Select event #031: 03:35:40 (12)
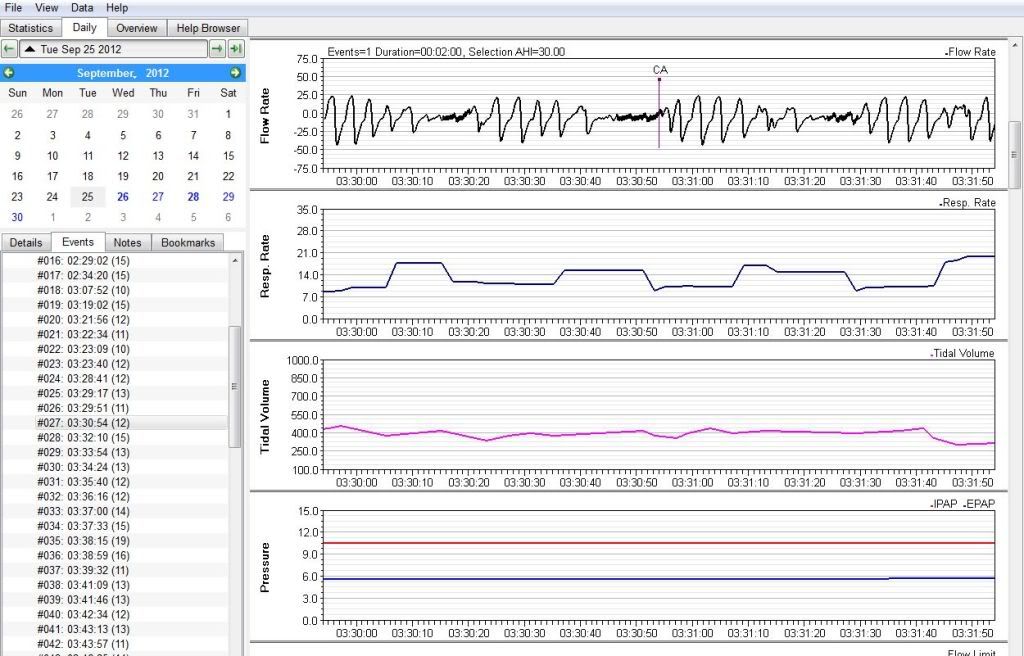 84,482
